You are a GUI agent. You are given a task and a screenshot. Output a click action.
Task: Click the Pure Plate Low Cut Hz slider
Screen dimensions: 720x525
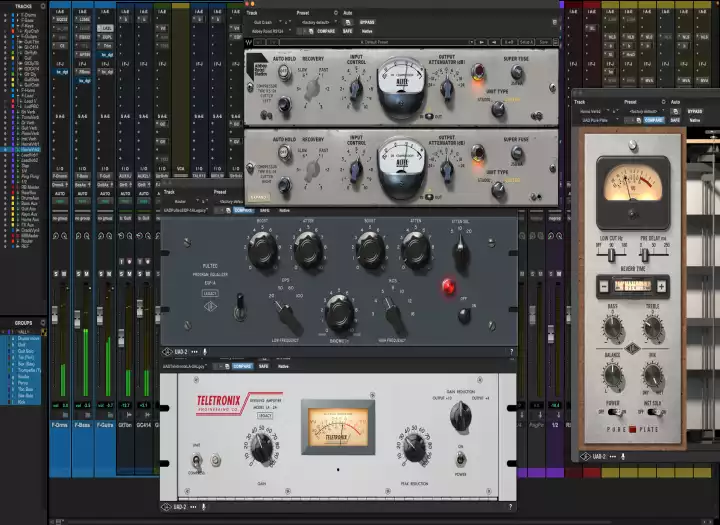click(611, 254)
